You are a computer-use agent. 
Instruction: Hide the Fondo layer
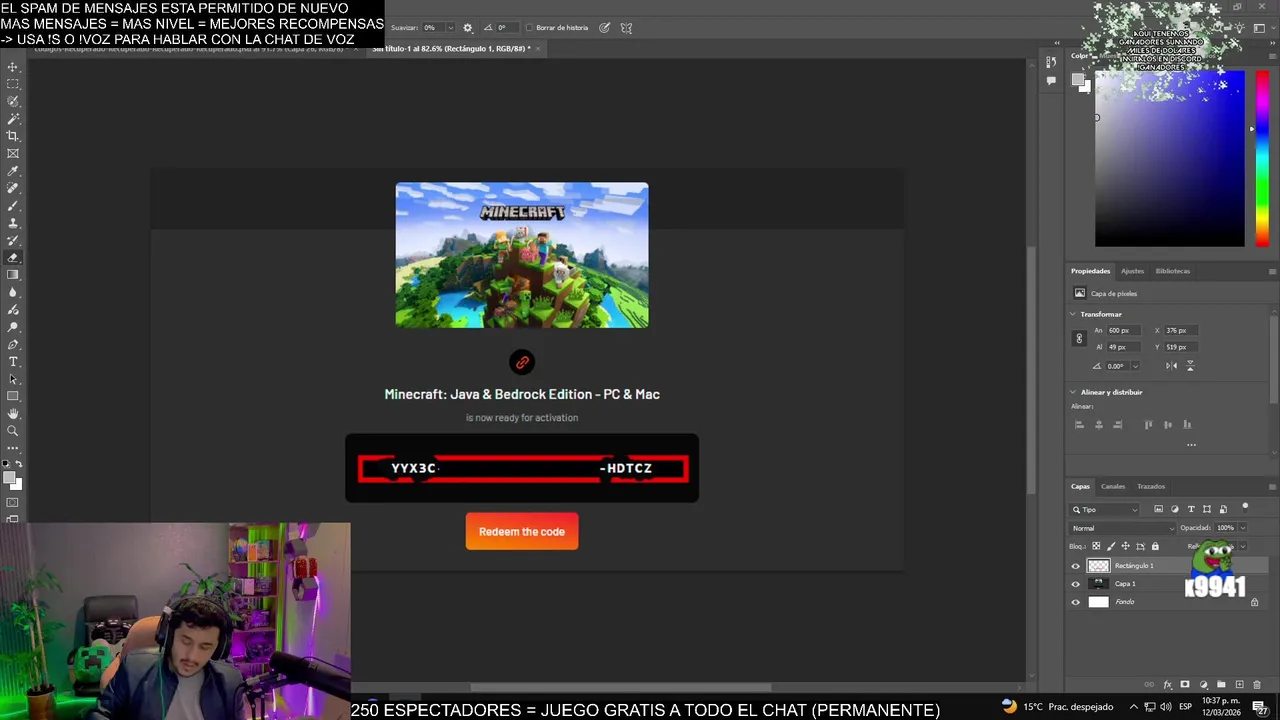tap(1076, 602)
